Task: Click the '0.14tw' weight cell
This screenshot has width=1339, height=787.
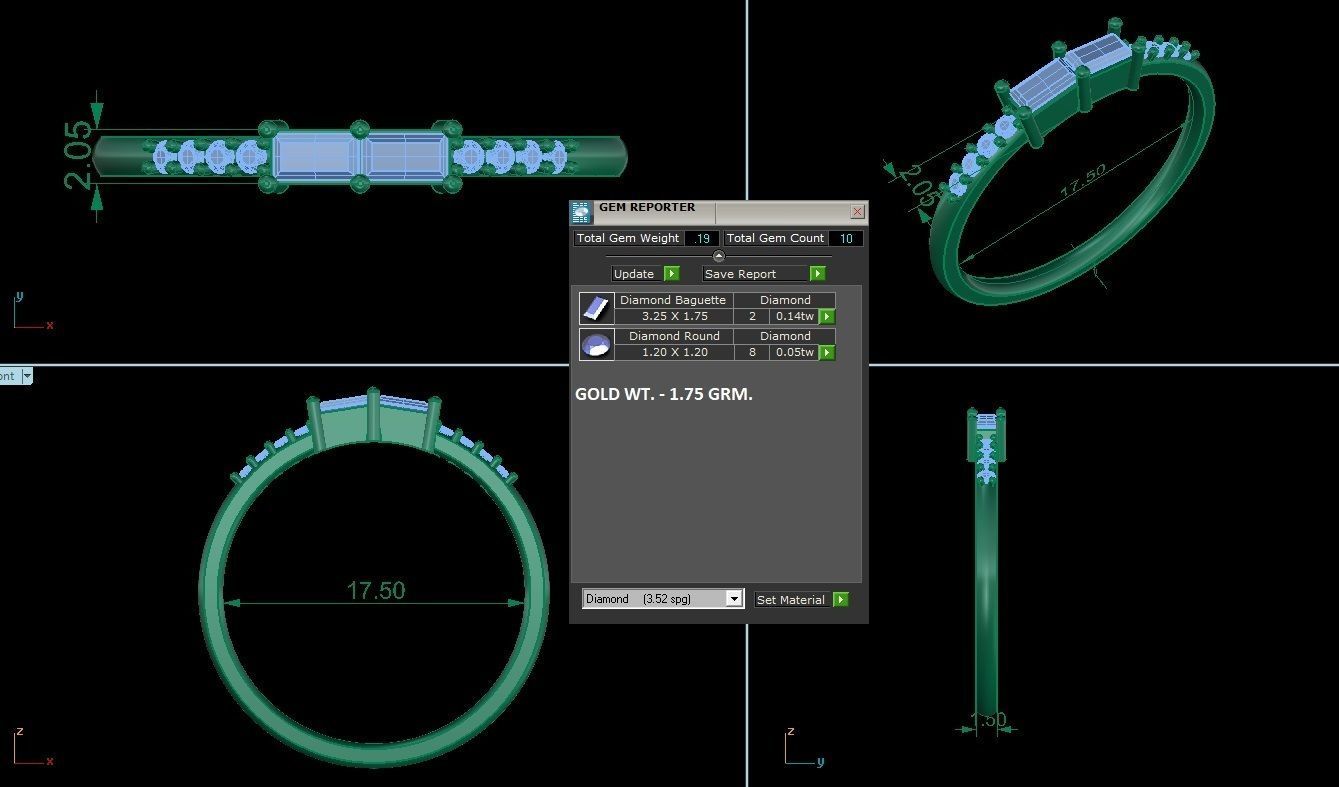Action: click(795, 316)
